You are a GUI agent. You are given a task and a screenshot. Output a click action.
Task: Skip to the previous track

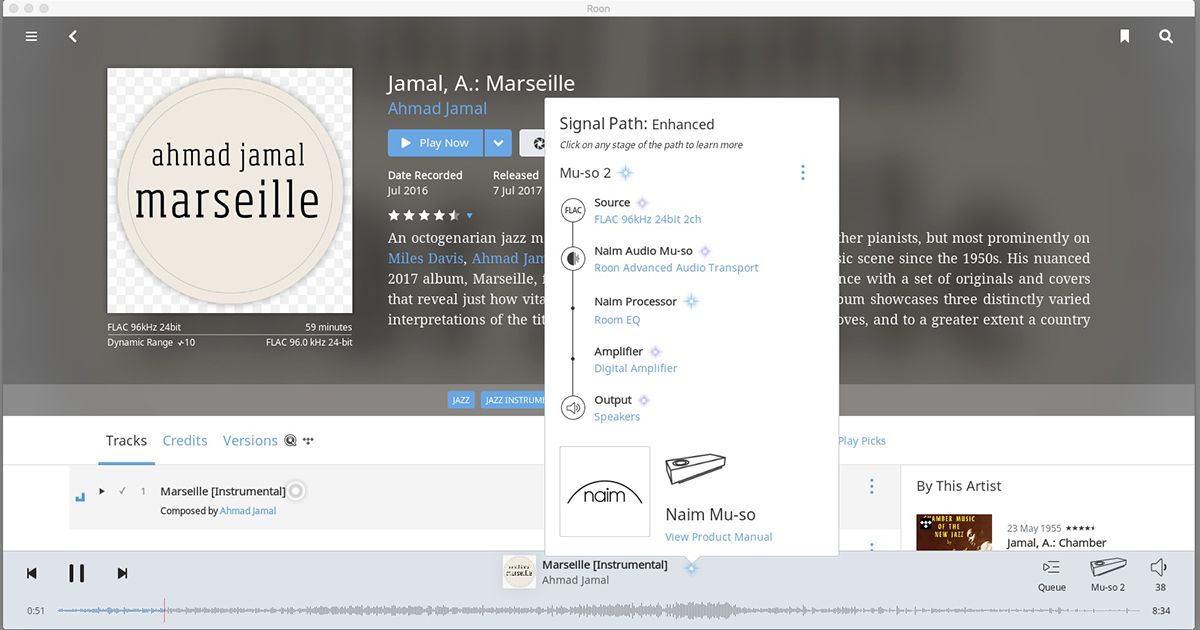[x=32, y=573]
